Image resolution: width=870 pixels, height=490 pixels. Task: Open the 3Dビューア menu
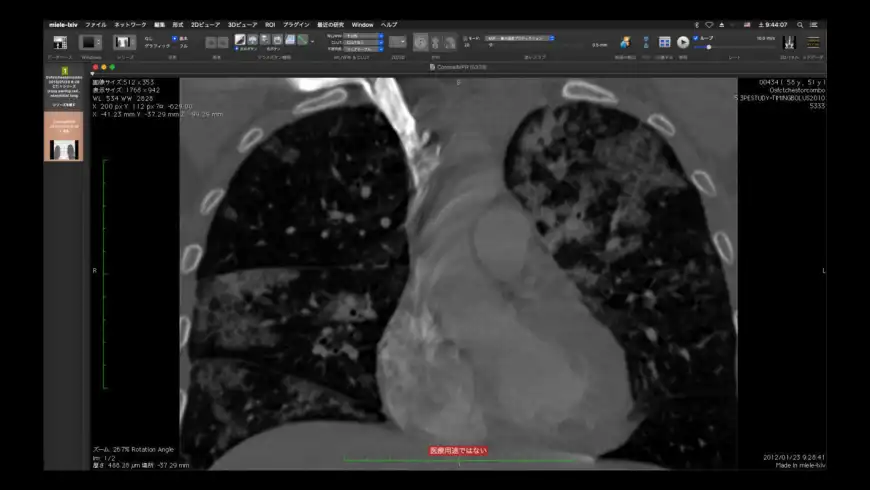242,24
